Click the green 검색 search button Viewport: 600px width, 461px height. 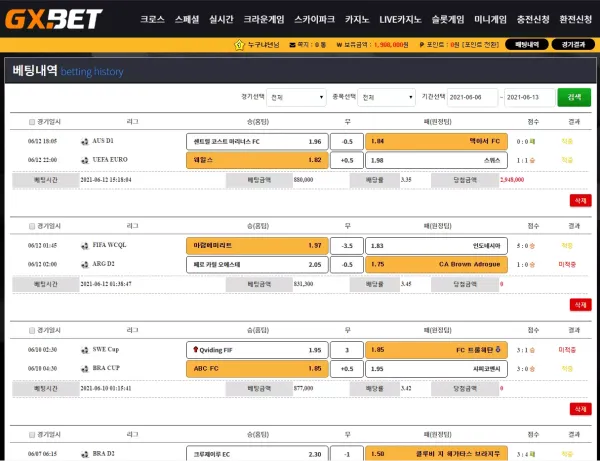coord(574,97)
